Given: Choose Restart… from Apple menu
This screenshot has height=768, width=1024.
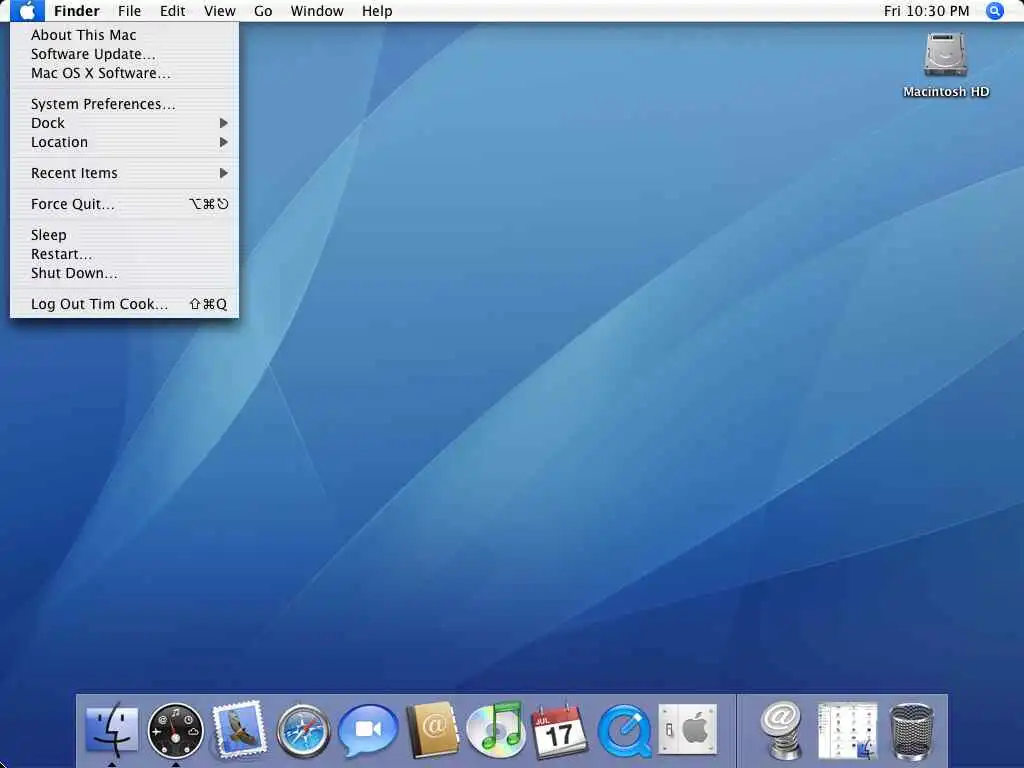Looking at the screenshot, I should (124, 254).
